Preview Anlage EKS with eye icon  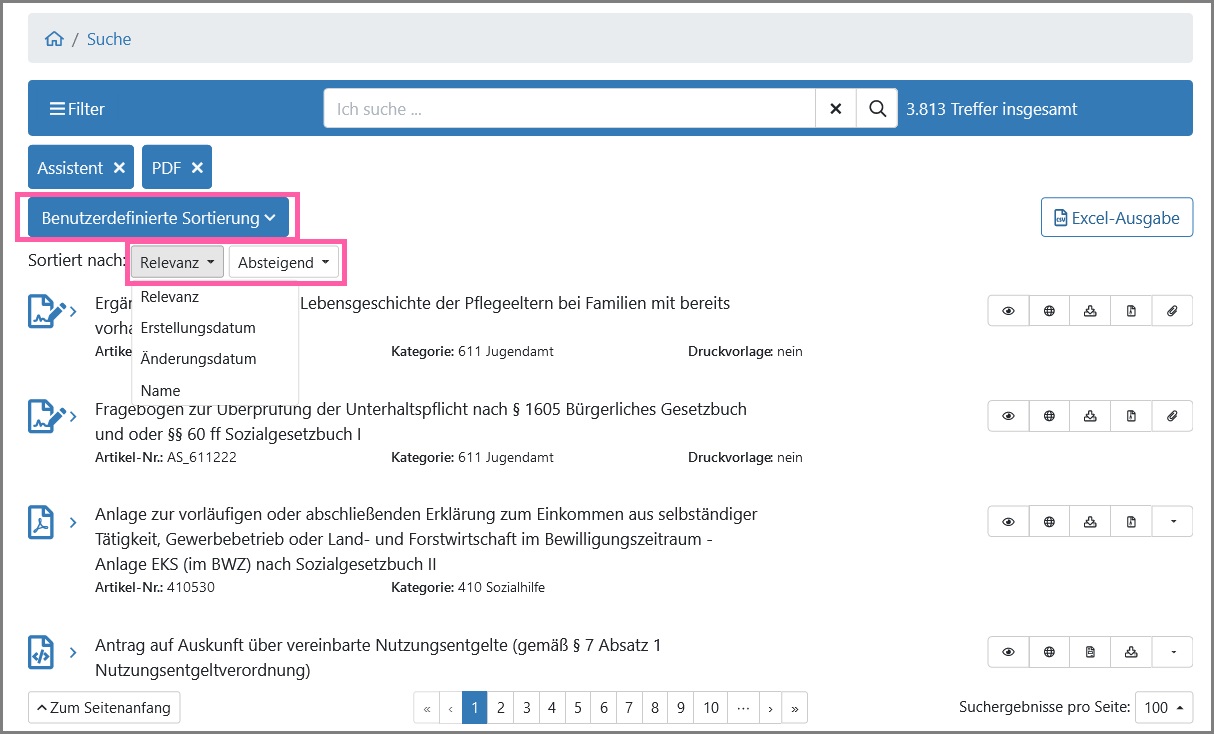1008,521
